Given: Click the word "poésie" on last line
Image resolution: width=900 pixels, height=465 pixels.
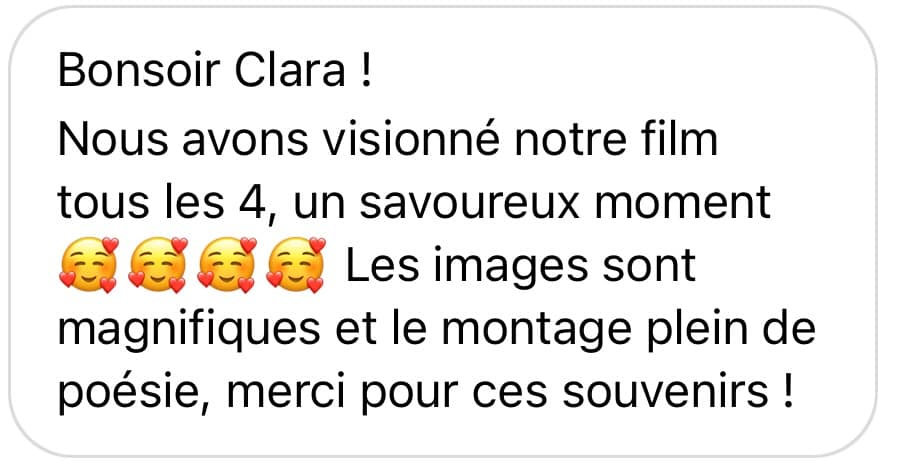Looking at the screenshot, I should (x=134, y=393).
